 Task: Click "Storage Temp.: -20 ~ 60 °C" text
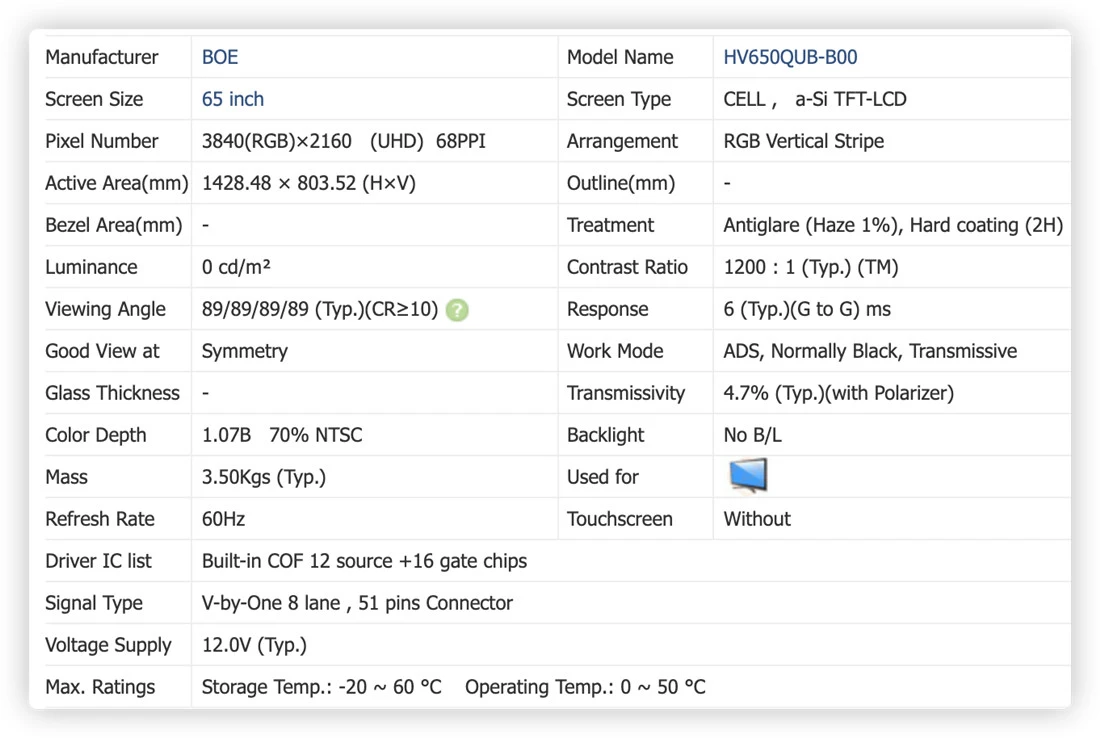321,687
